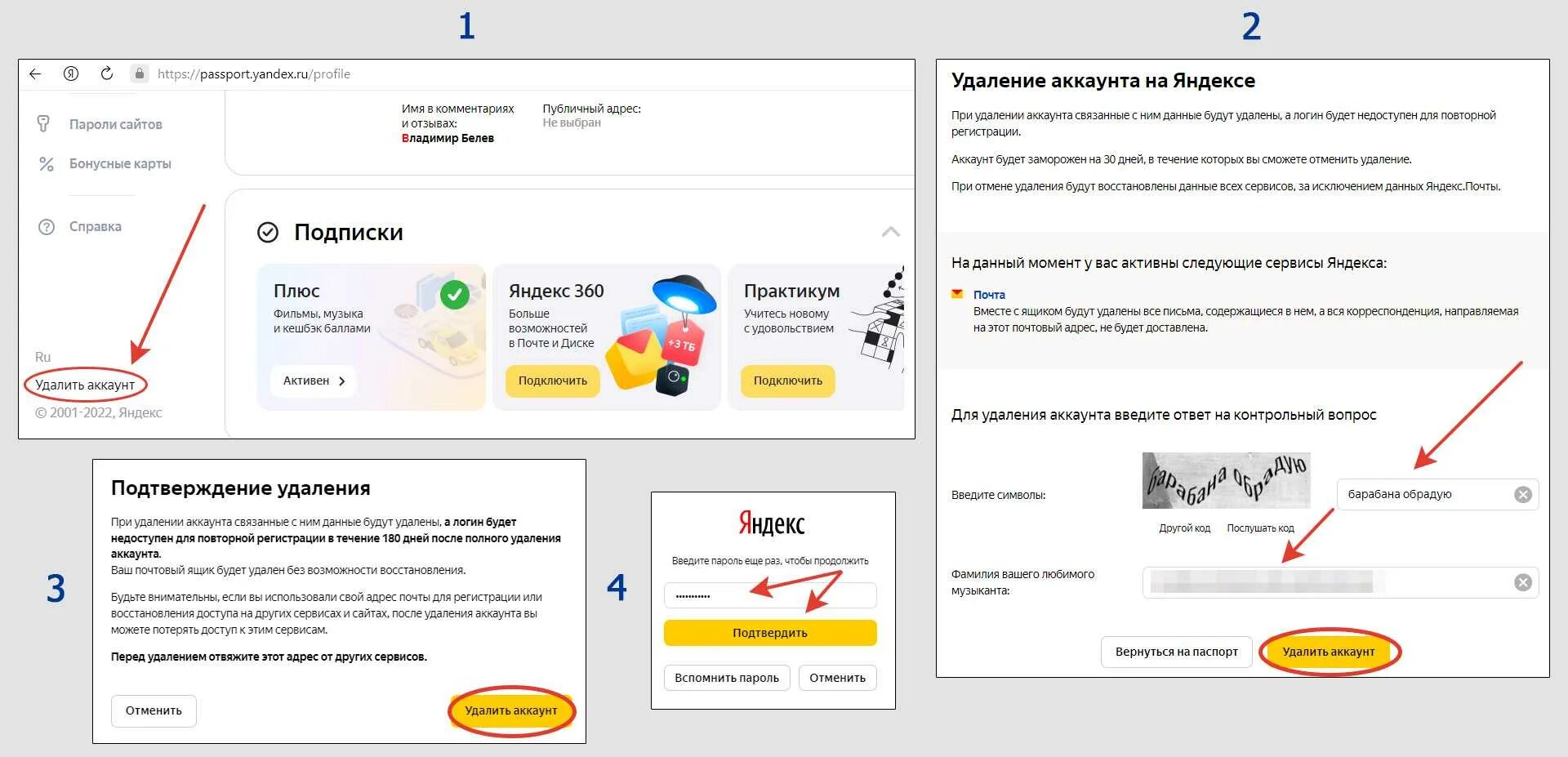Click Удалить аккаунт button in step 2
Image resolution: width=1568 pixels, height=757 pixels.
[x=1329, y=652]
